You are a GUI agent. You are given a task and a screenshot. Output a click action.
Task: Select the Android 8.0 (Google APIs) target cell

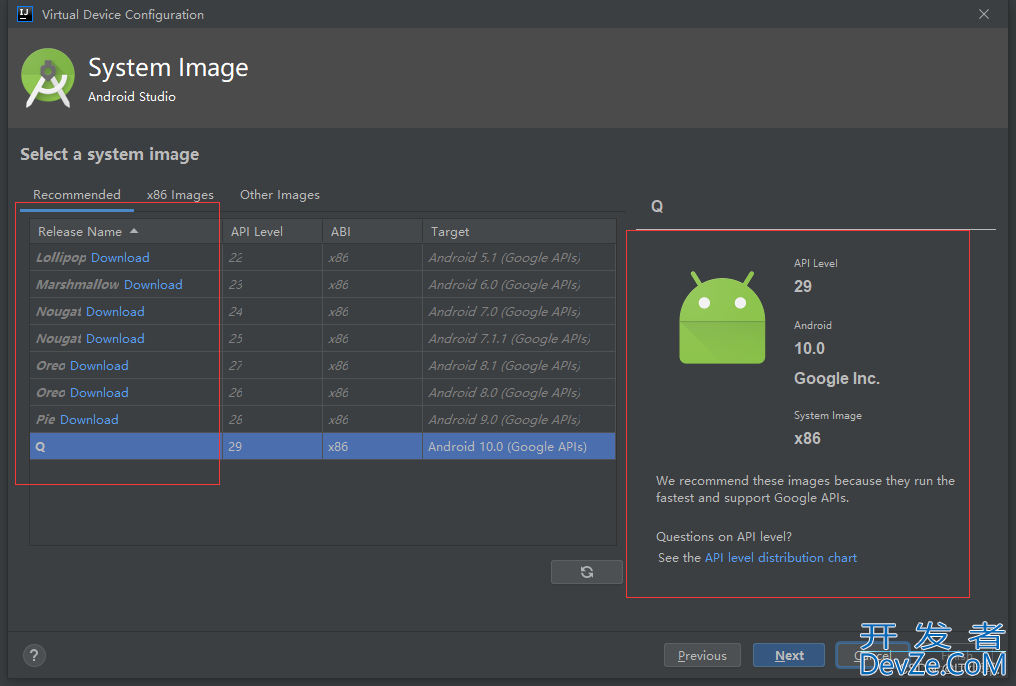pyautogui.click(x=519, y=393)
